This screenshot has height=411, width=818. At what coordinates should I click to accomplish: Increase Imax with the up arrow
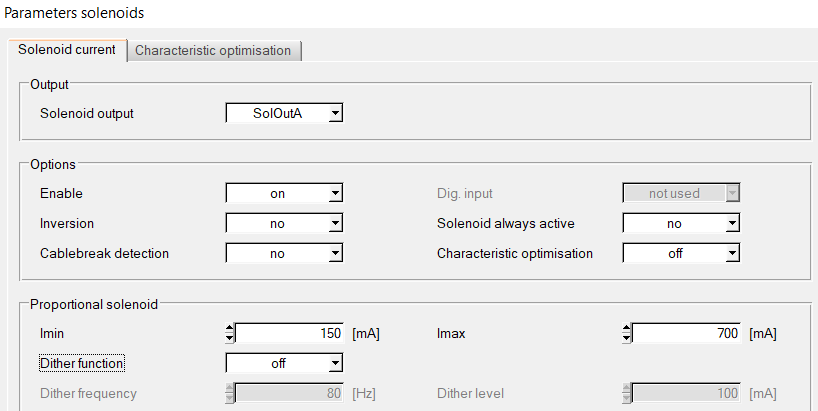coord(627,328)
